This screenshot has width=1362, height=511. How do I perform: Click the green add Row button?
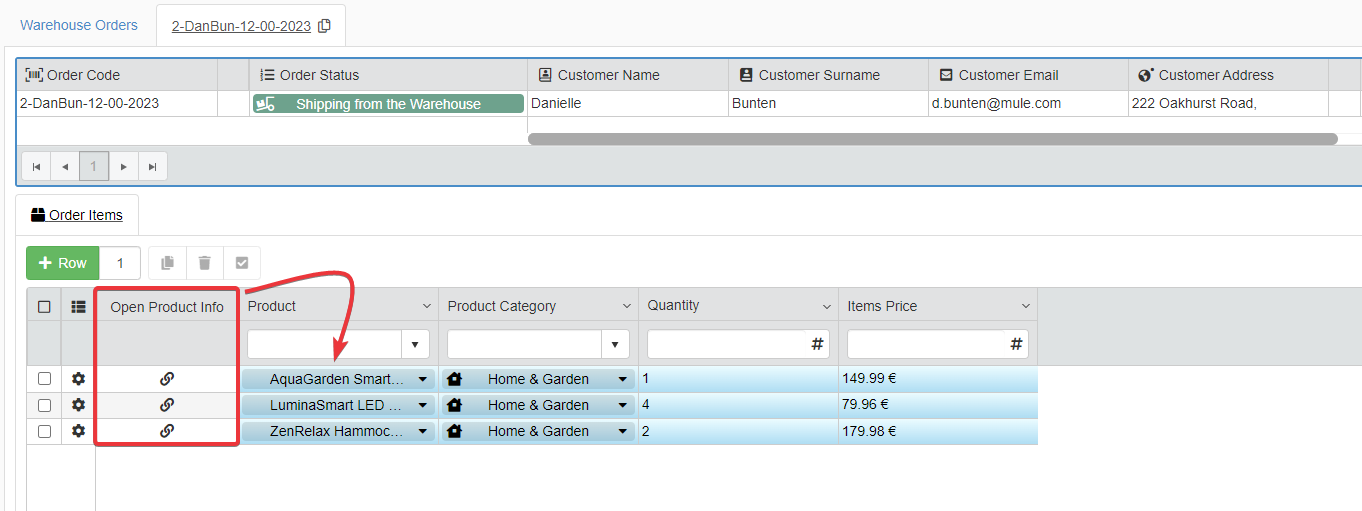point(62,263)
